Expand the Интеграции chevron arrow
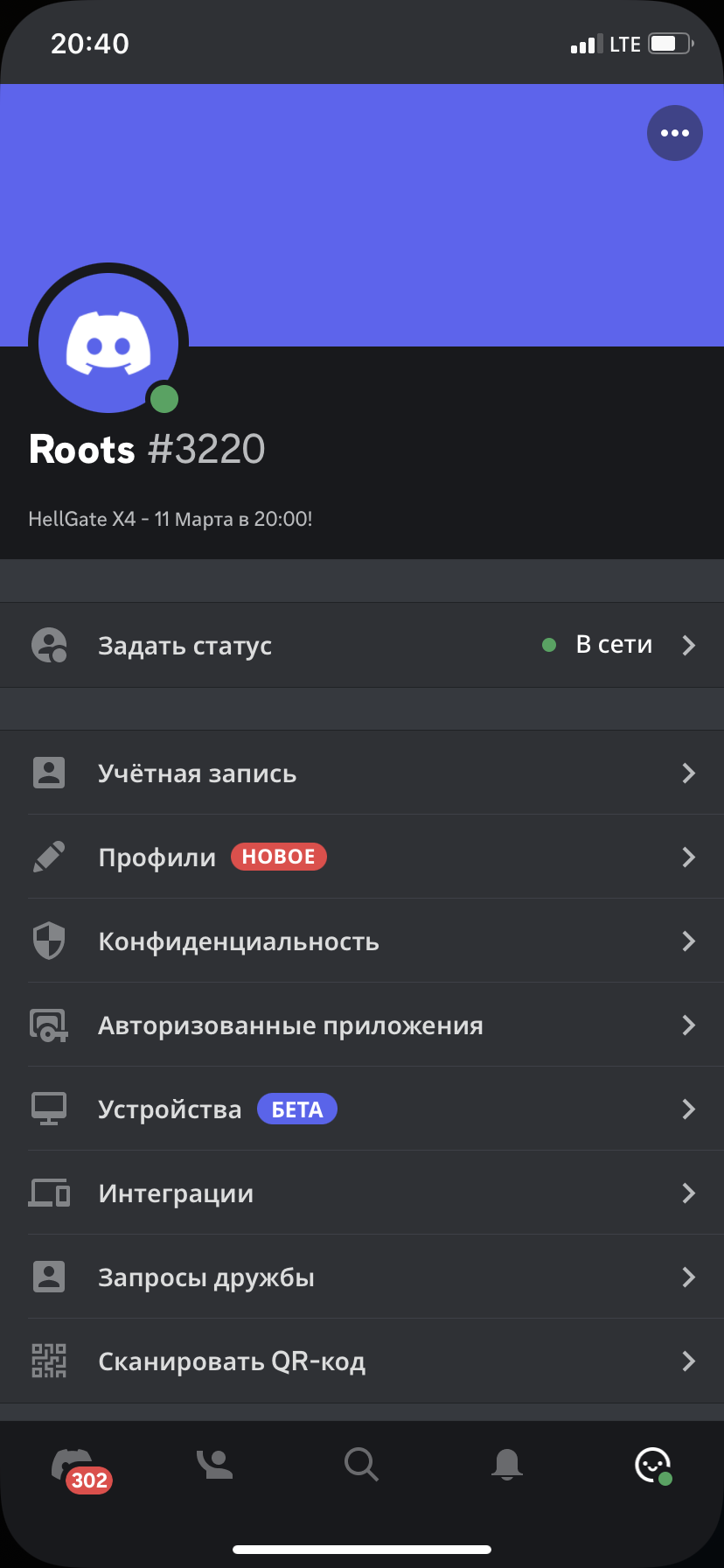724x1568 pixels. (689, 1193)
